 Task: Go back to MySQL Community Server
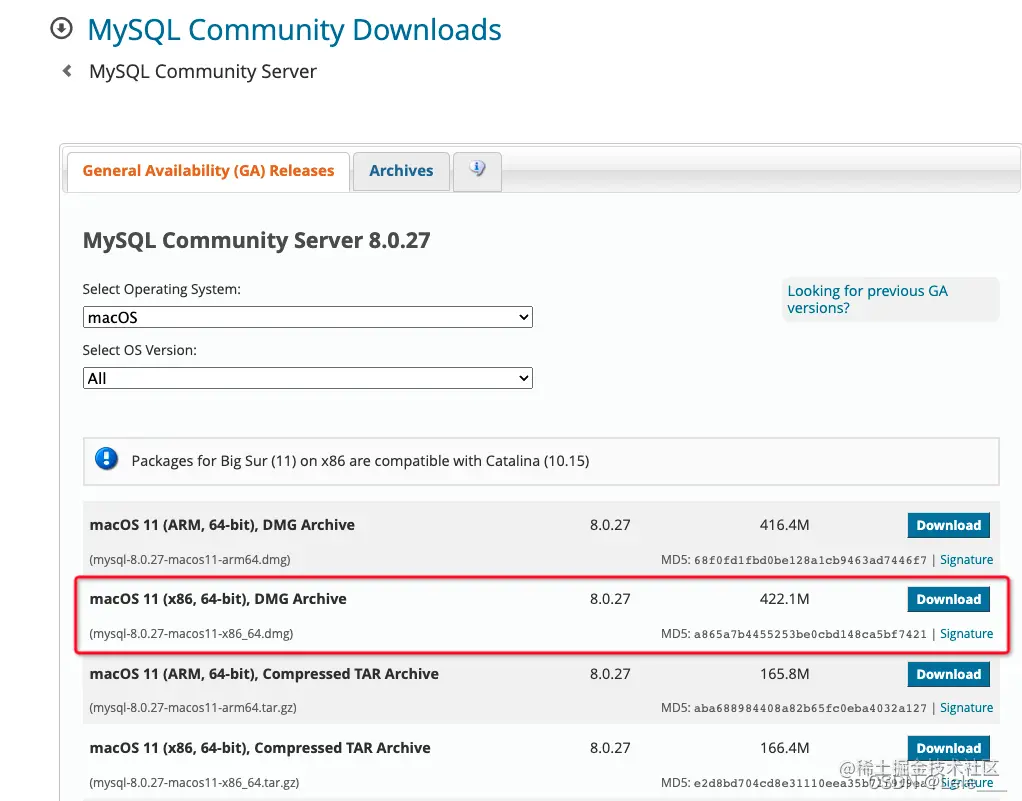point(203,71)
